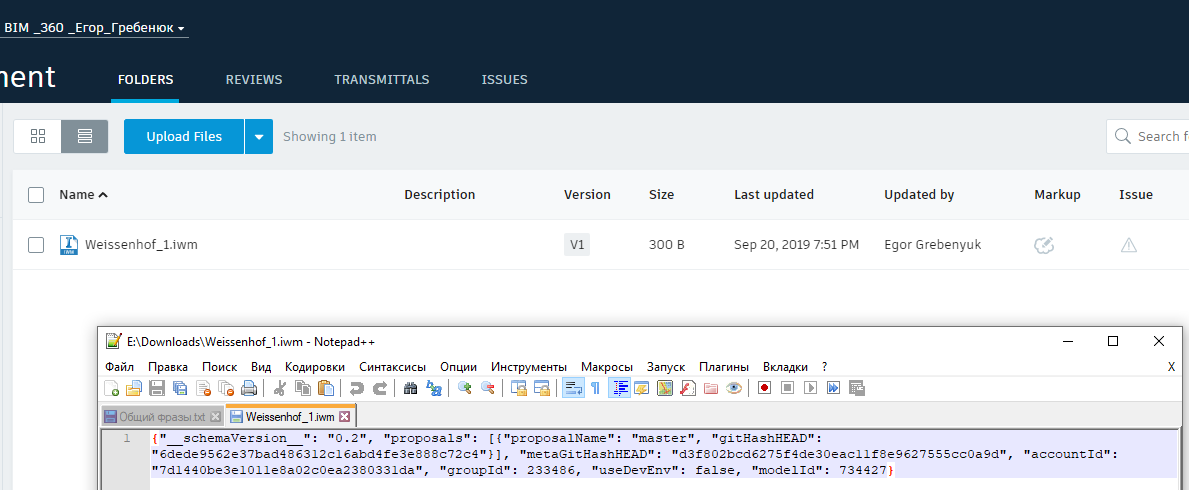
Task: Open Document Map icon in Notepad++
Action: pos(665,388)
